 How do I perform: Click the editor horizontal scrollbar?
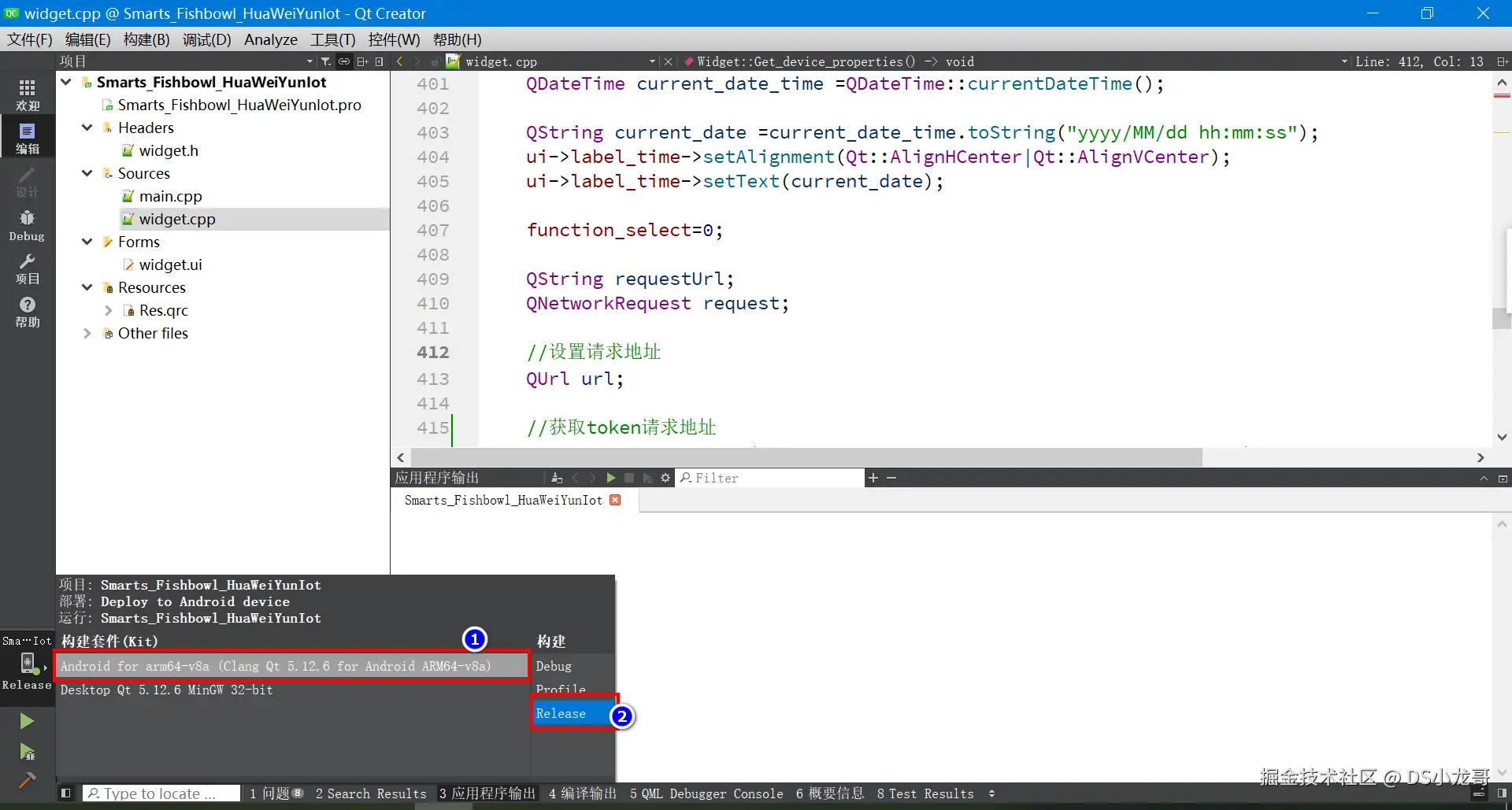coord(806,457)
